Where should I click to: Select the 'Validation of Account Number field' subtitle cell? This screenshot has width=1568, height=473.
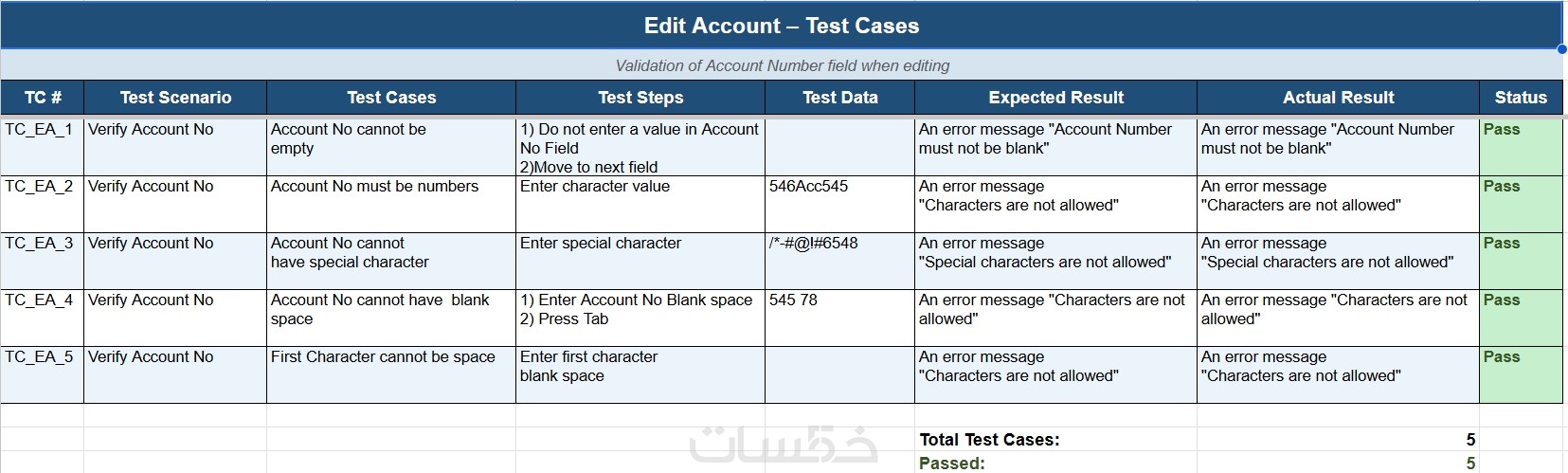click(x=782, y=65)
